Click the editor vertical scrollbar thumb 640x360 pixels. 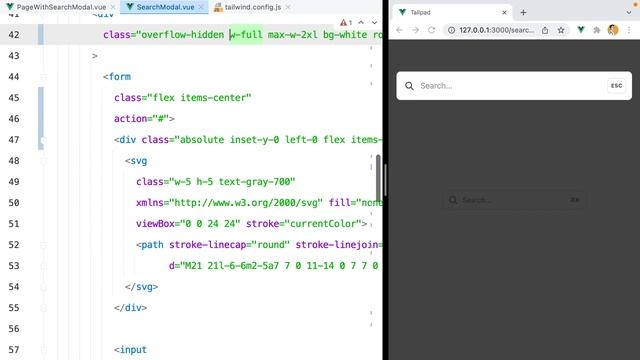point(378,178)
